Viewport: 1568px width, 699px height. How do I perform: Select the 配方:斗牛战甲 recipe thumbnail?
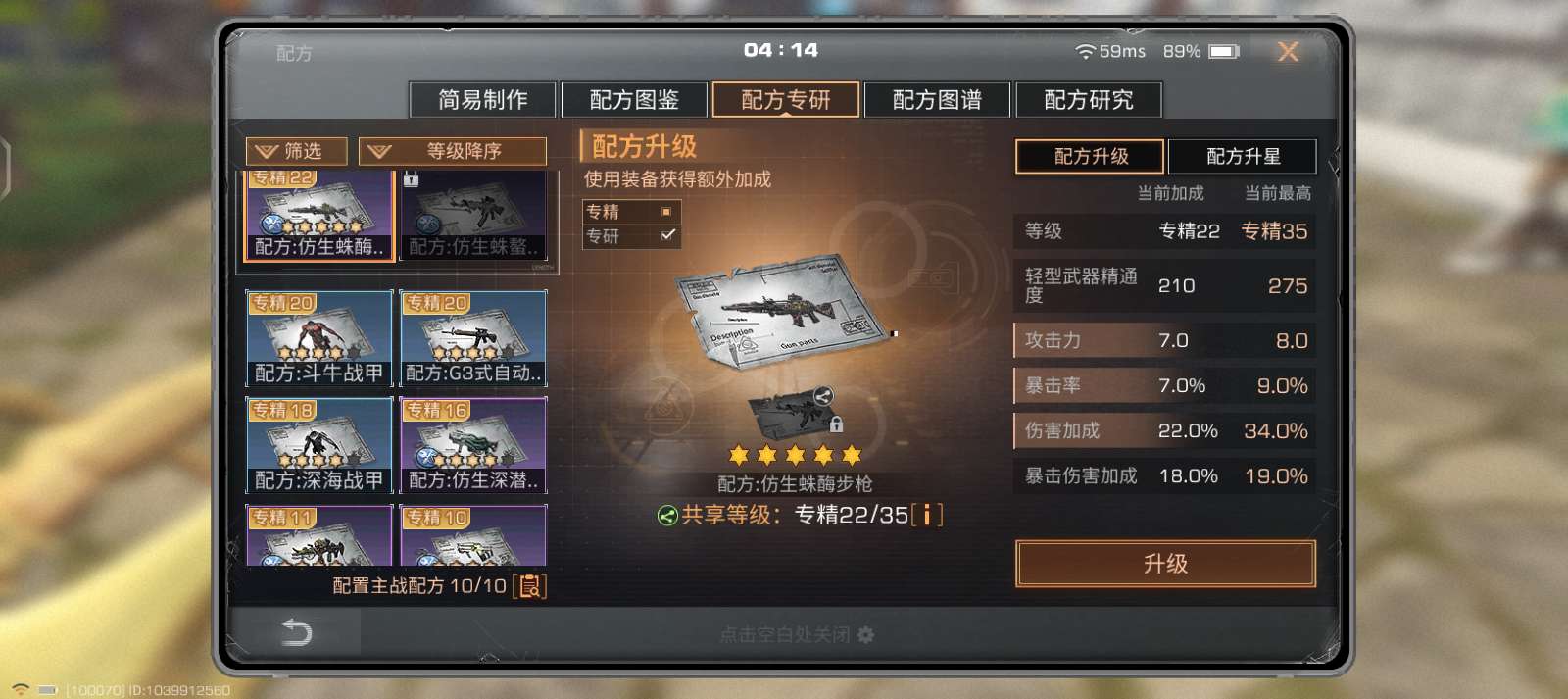(x=318, y=338)
